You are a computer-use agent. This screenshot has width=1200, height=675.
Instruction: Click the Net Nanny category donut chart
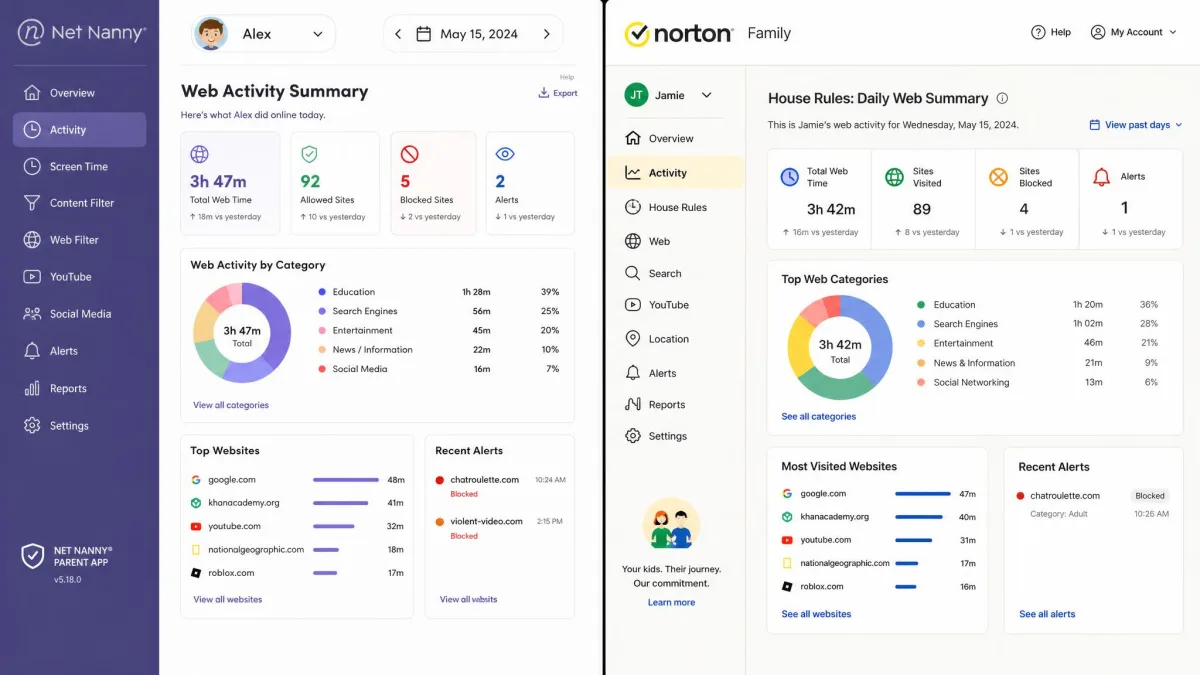click(x=242, y=332)
